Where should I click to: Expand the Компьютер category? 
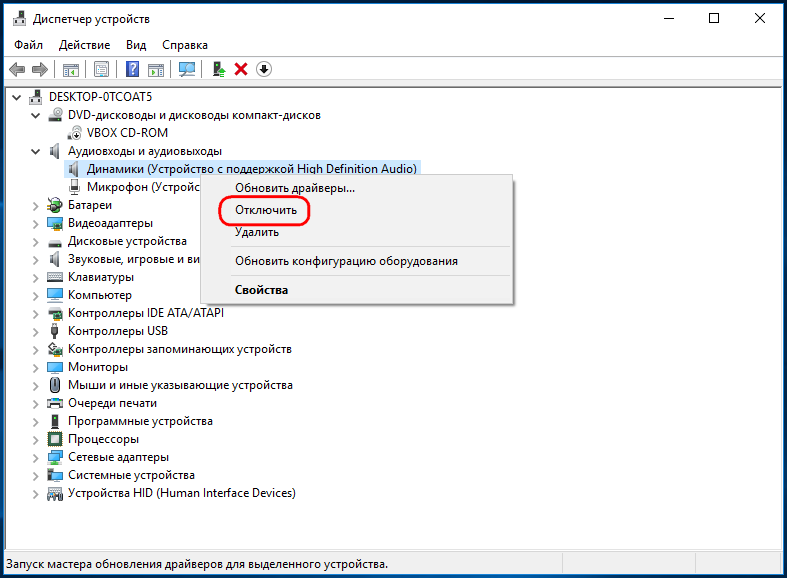[x=35, y=296]
